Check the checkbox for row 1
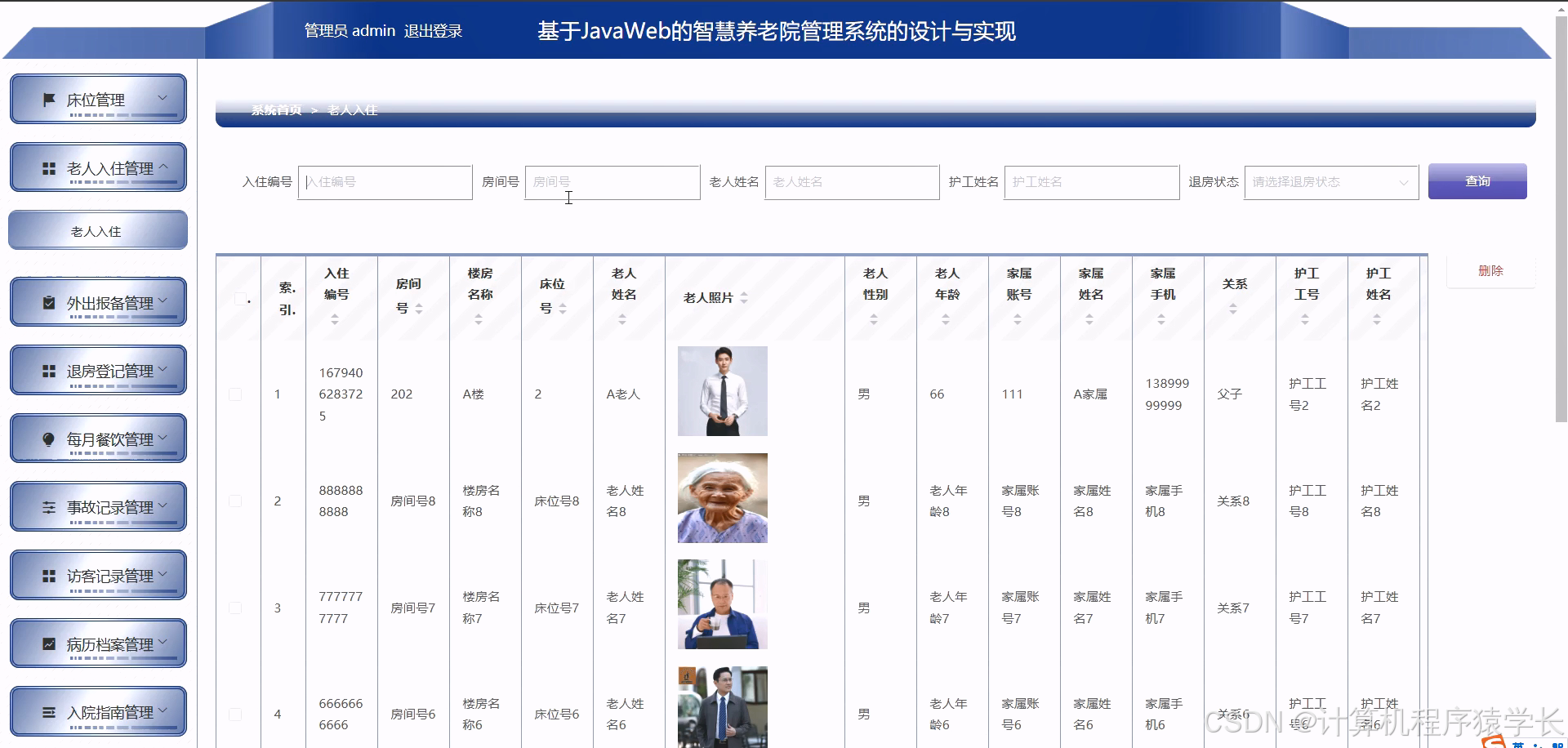This screenshot has width=1568, height=748. (236, 394)
